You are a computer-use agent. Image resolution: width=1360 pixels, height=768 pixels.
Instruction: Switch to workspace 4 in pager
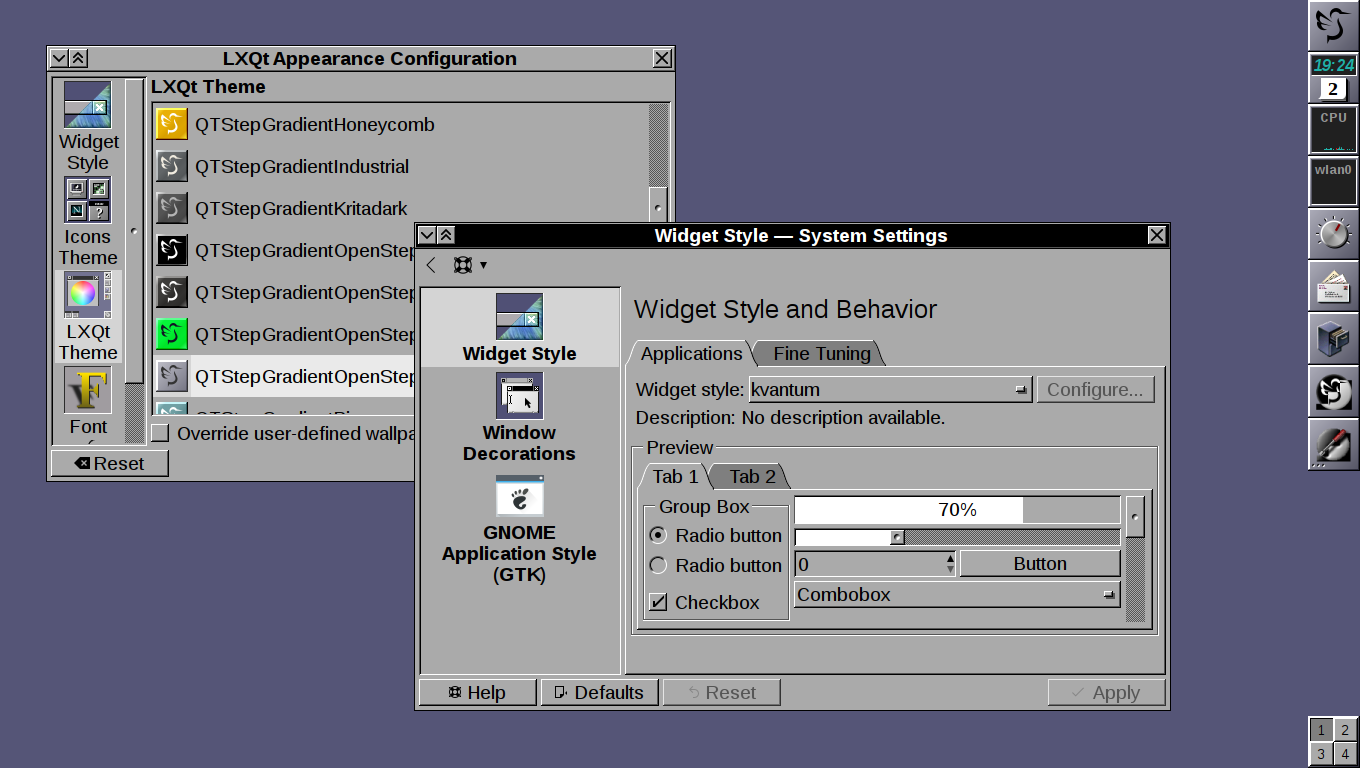(x=1345, y=754)
